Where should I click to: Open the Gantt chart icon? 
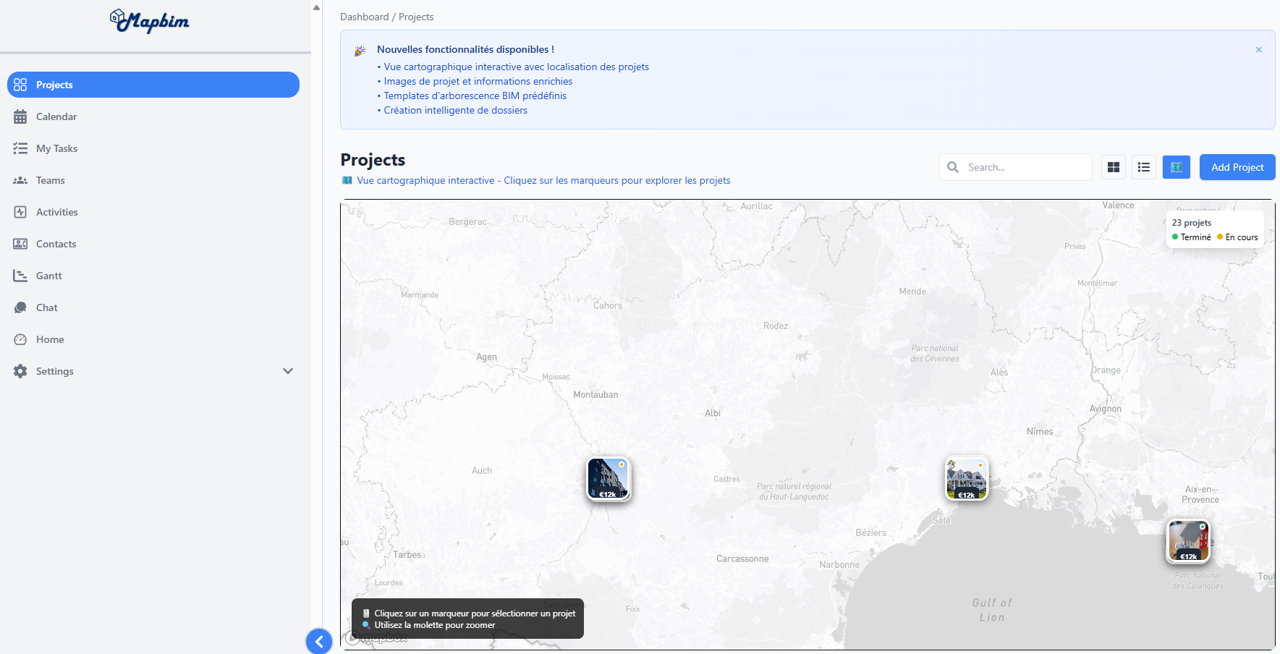point(20,276)
